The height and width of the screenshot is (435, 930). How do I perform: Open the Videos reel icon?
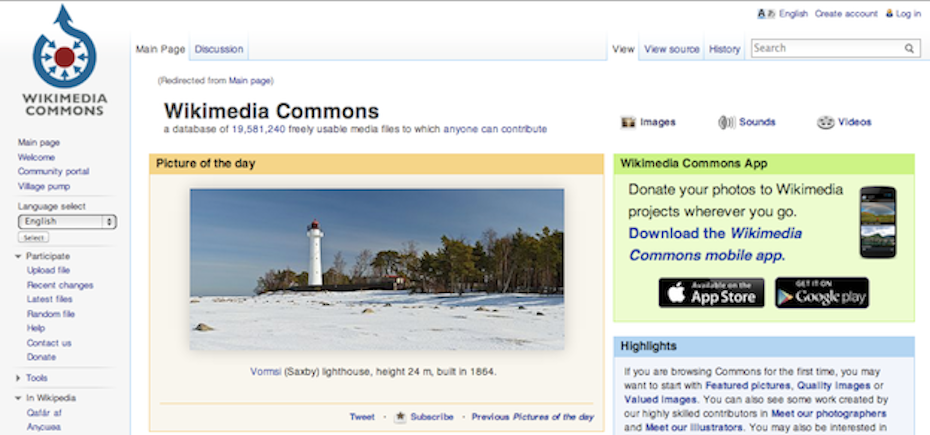click(x=826, y=122)
